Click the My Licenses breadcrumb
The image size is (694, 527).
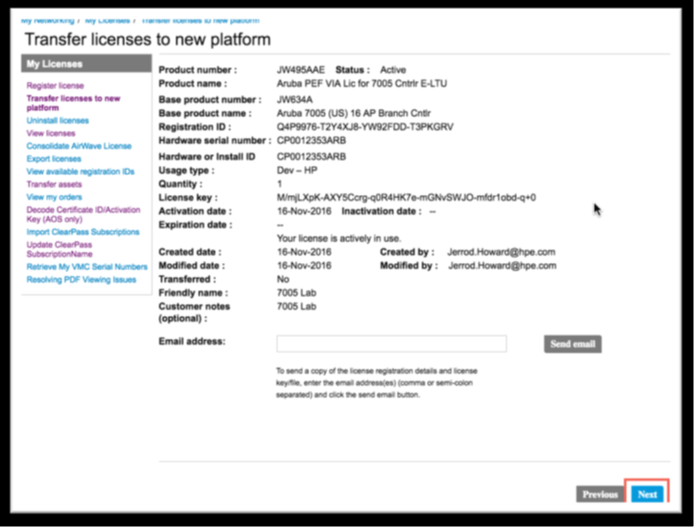(x=107, y=20)
